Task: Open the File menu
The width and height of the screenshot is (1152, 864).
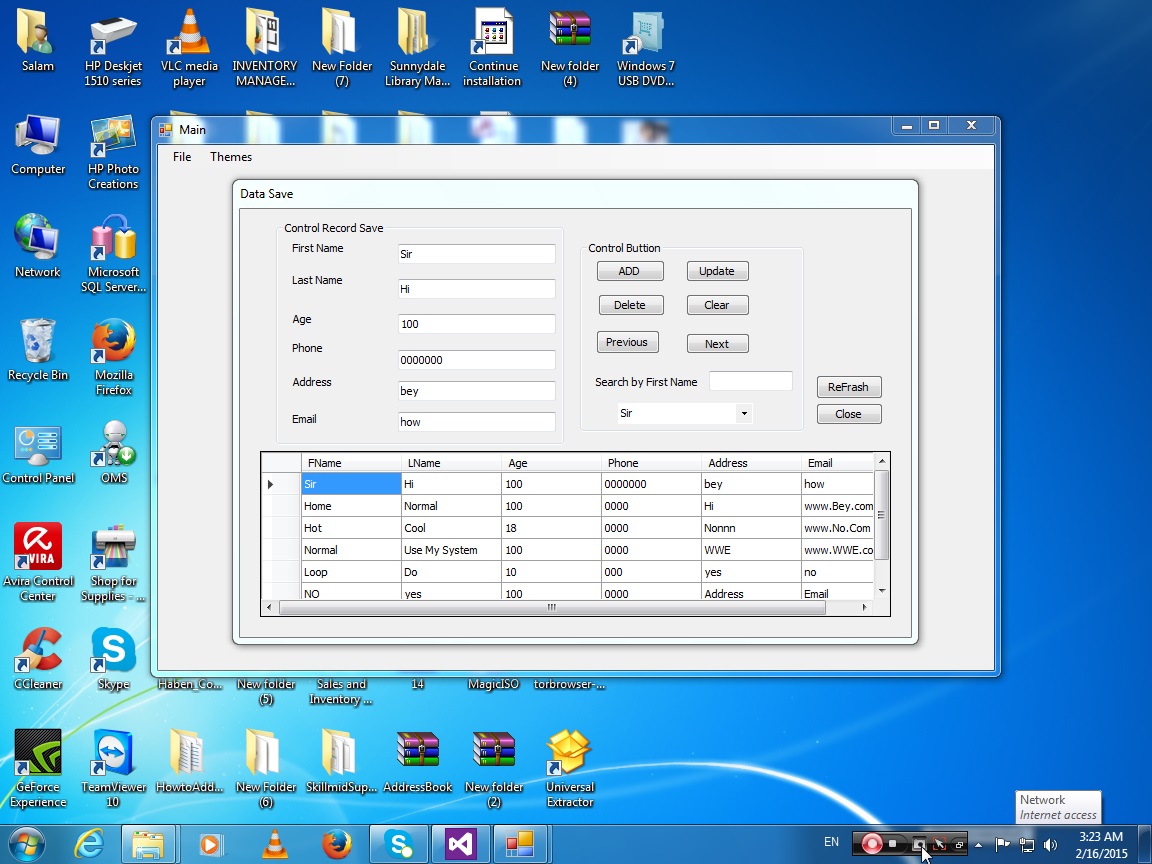Action: click(181, 156)
